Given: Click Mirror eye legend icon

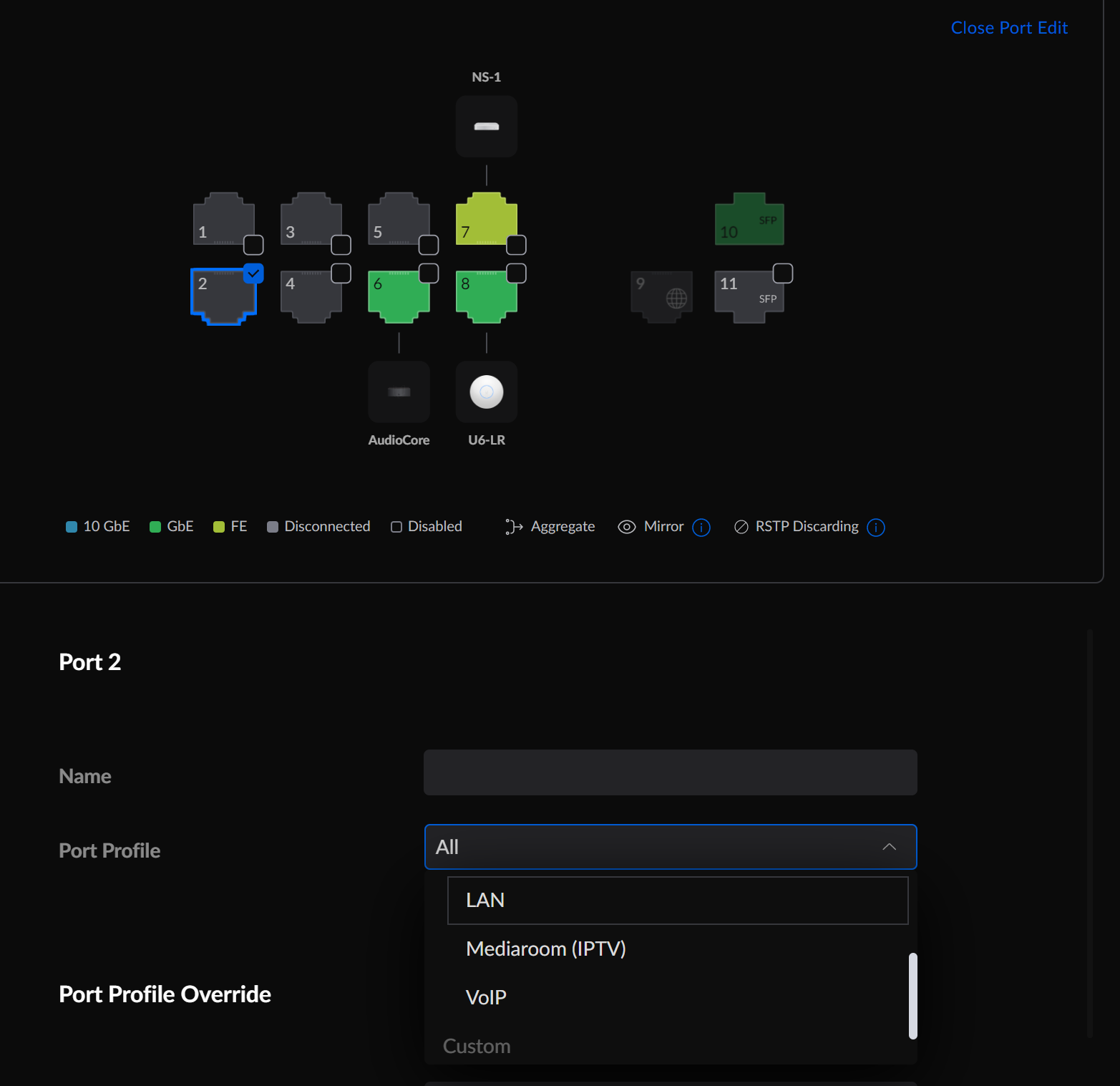Looking at the screenshot, I should click(x=627, y=527).
